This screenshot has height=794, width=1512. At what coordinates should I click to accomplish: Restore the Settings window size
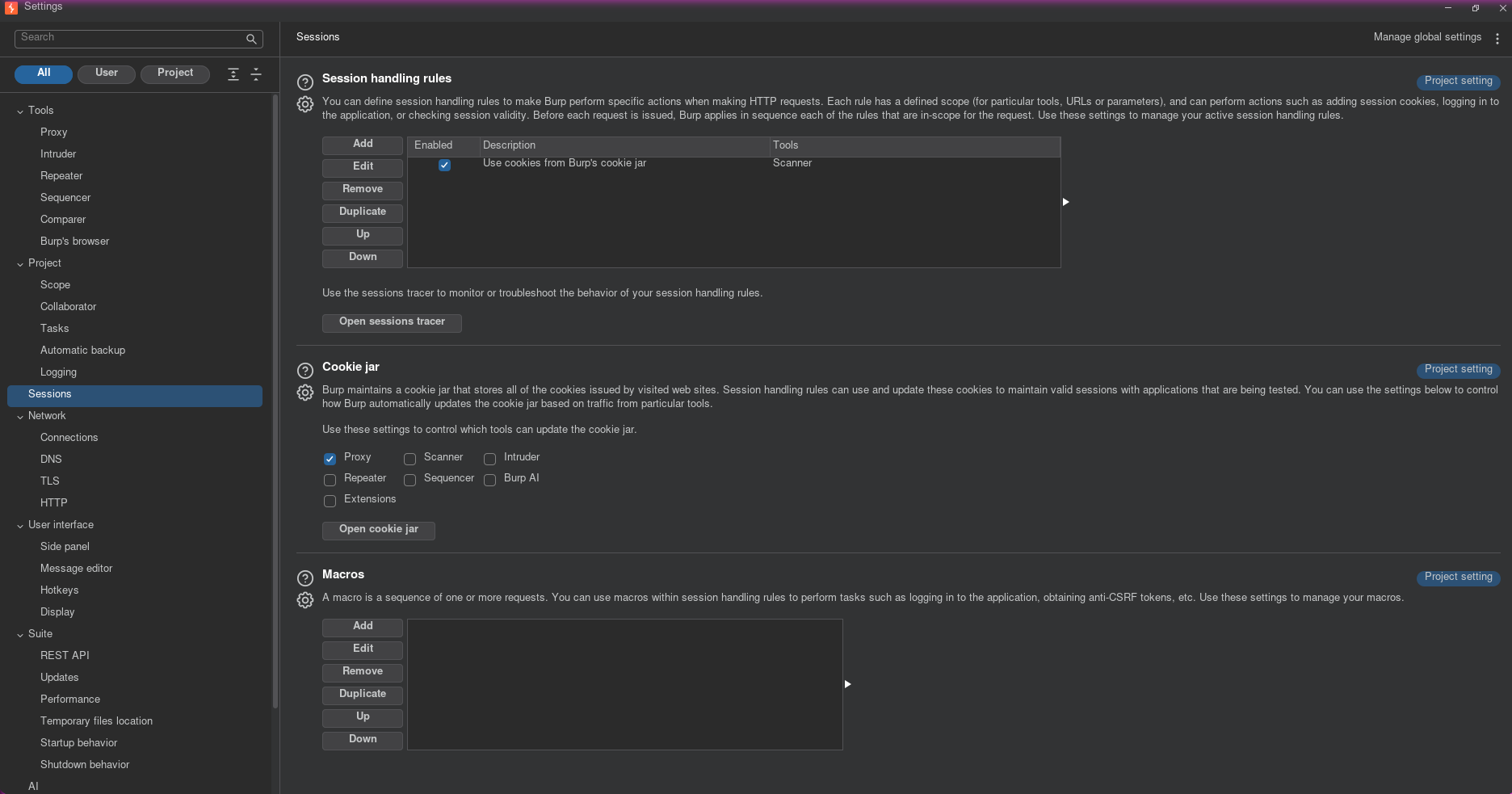(x=1476, y=7)
